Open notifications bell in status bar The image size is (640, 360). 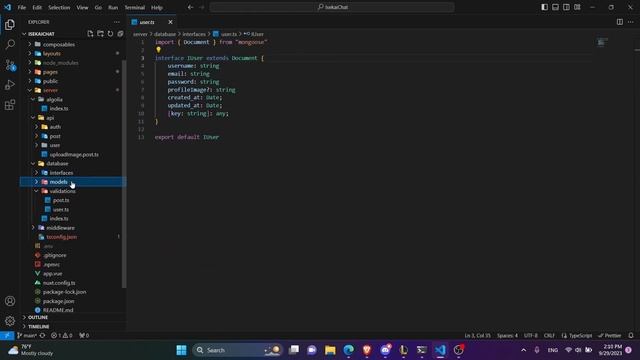coord(631,336)
